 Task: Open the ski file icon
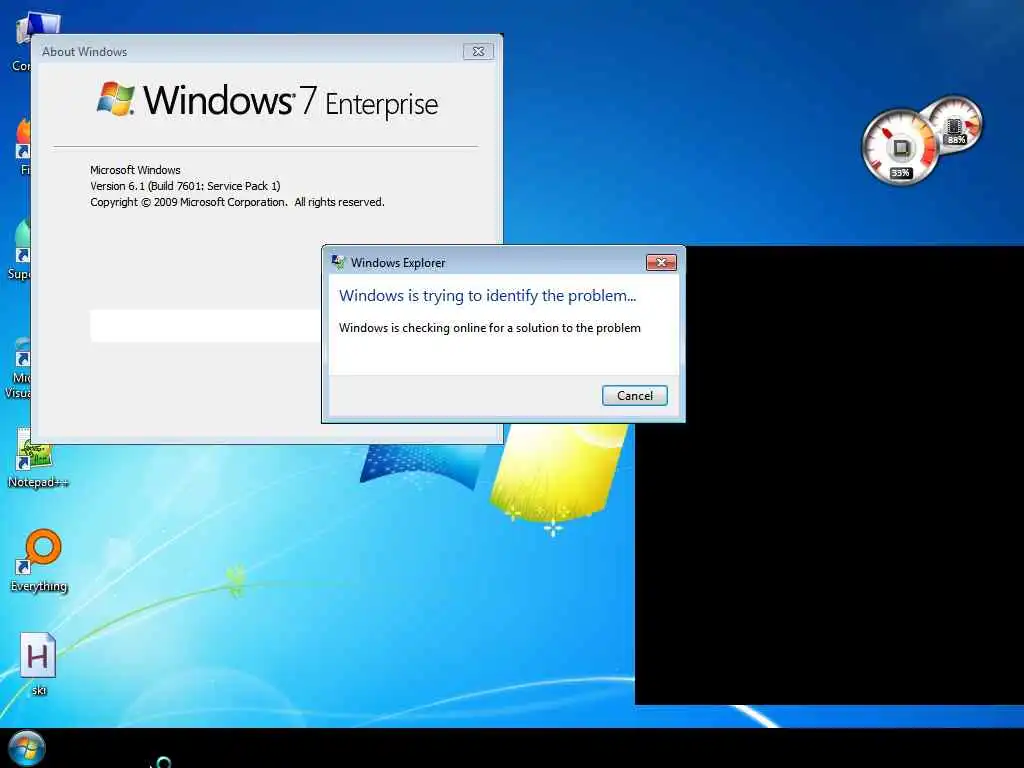coord(38,664)
